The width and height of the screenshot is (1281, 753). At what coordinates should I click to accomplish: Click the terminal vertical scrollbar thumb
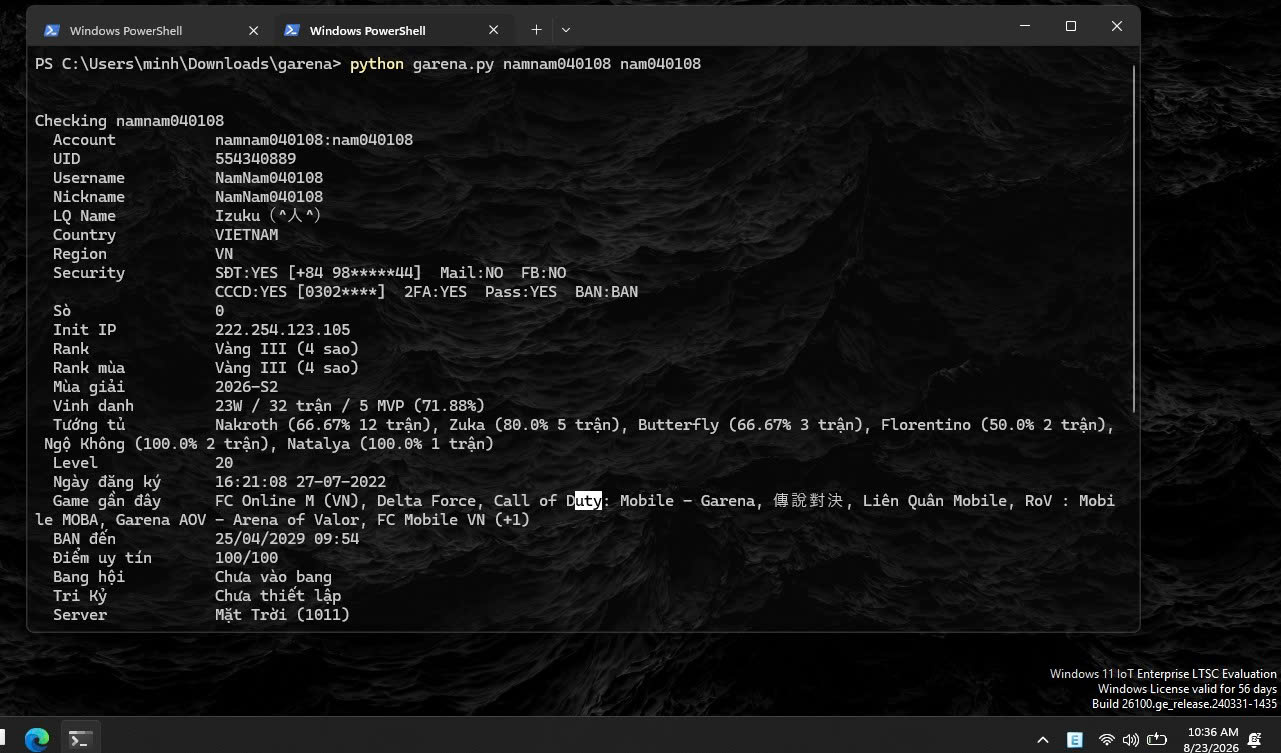(1134, 238)
